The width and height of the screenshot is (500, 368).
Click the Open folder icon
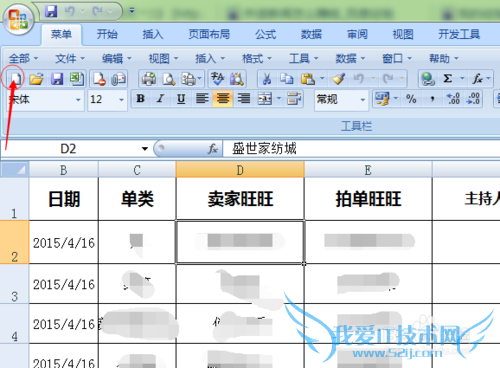tap(36, 79)
